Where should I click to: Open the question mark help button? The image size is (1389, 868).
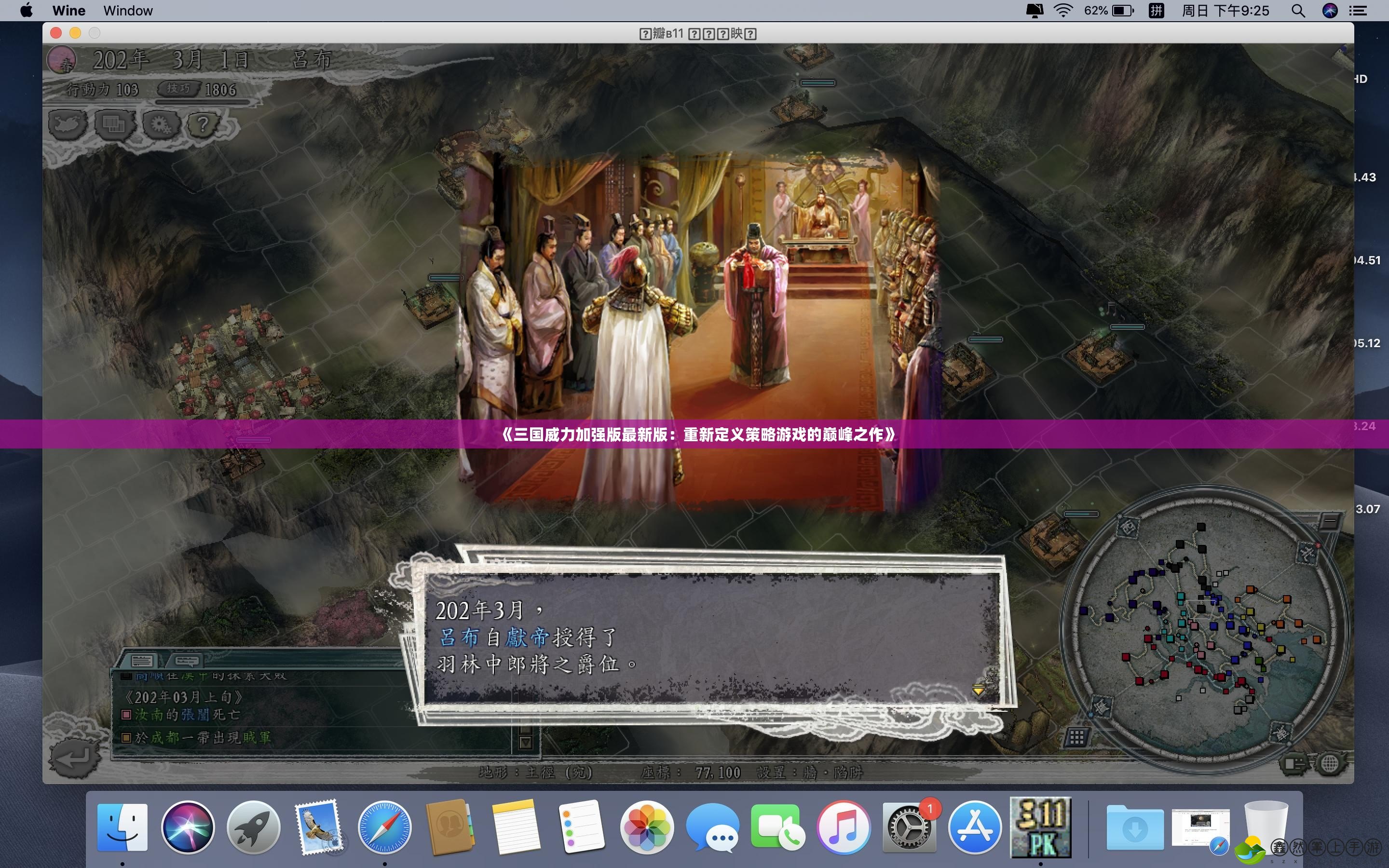tap(203, 123)
